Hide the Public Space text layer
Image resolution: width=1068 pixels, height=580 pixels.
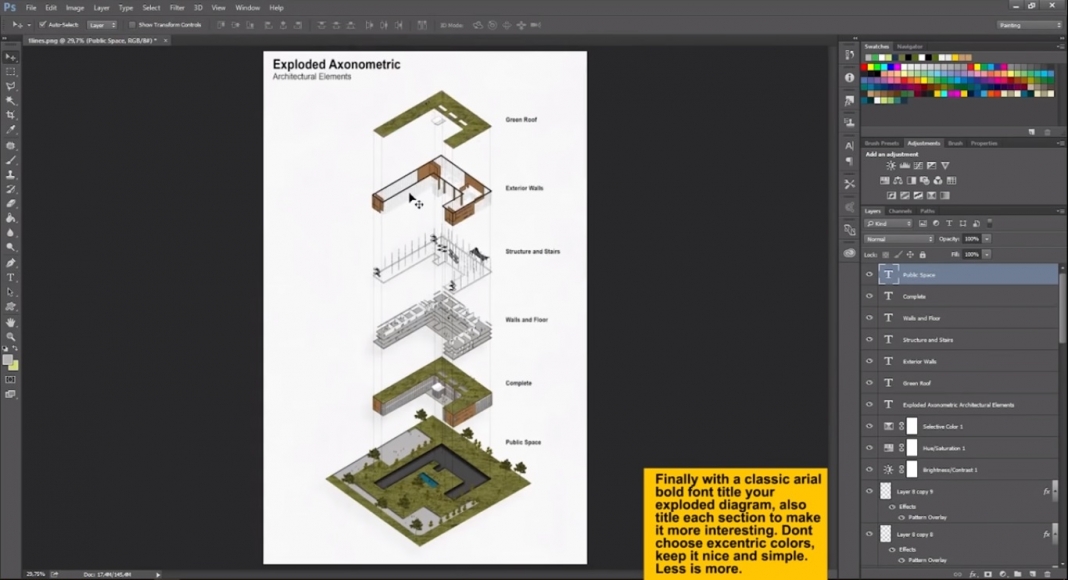(869, 274)
